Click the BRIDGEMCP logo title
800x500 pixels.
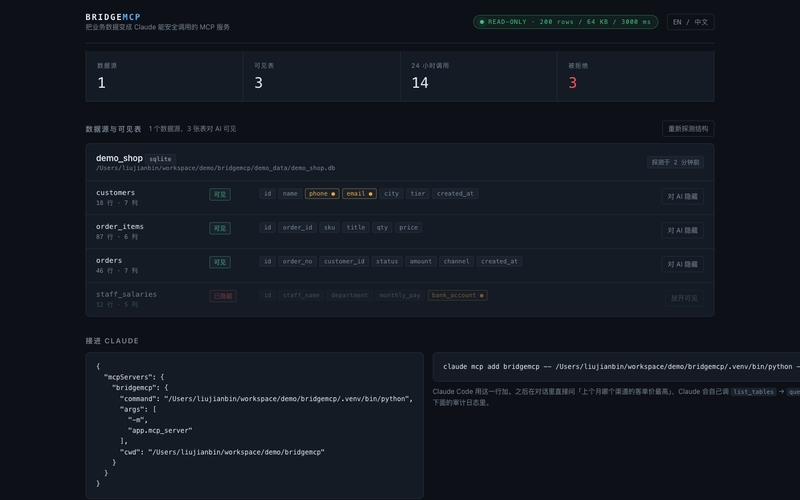pos(113,17)
